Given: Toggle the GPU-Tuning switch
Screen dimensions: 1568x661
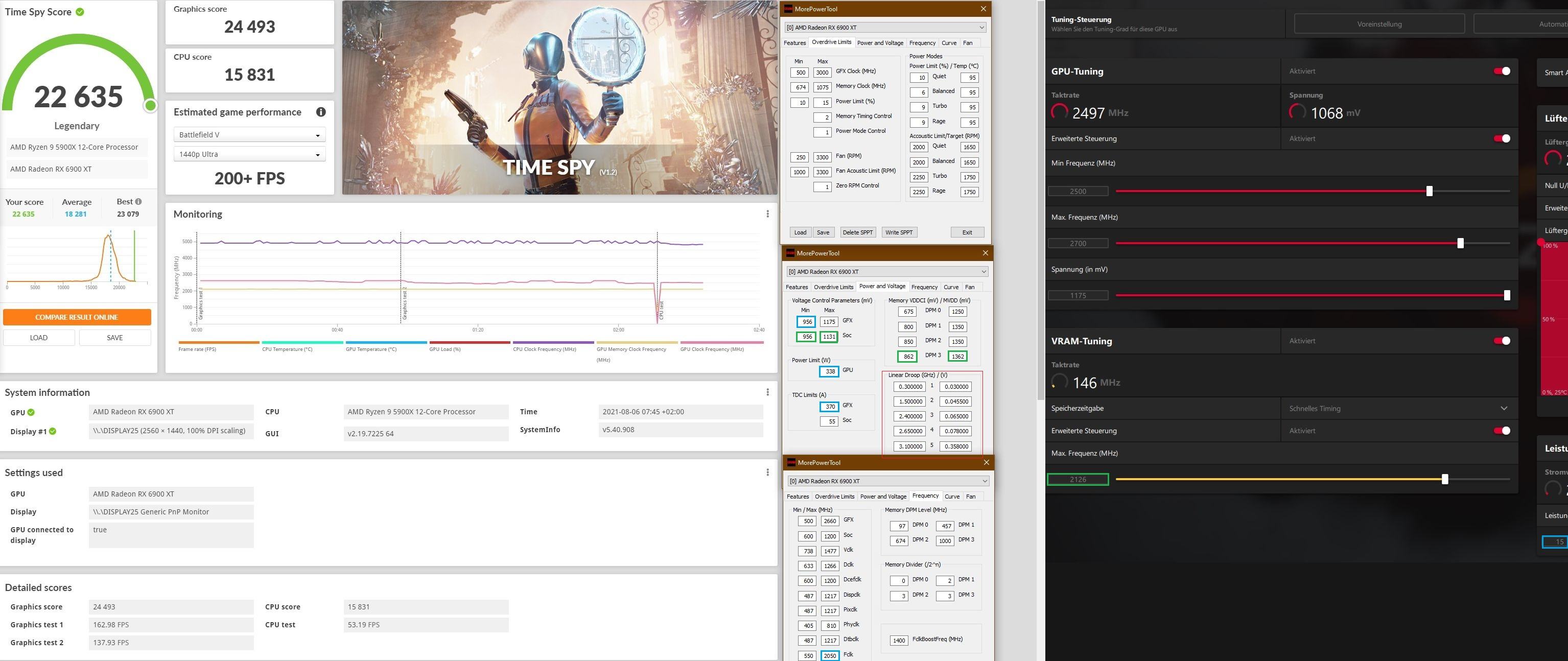Looking at the screenshot, I should click(1502, 71).
